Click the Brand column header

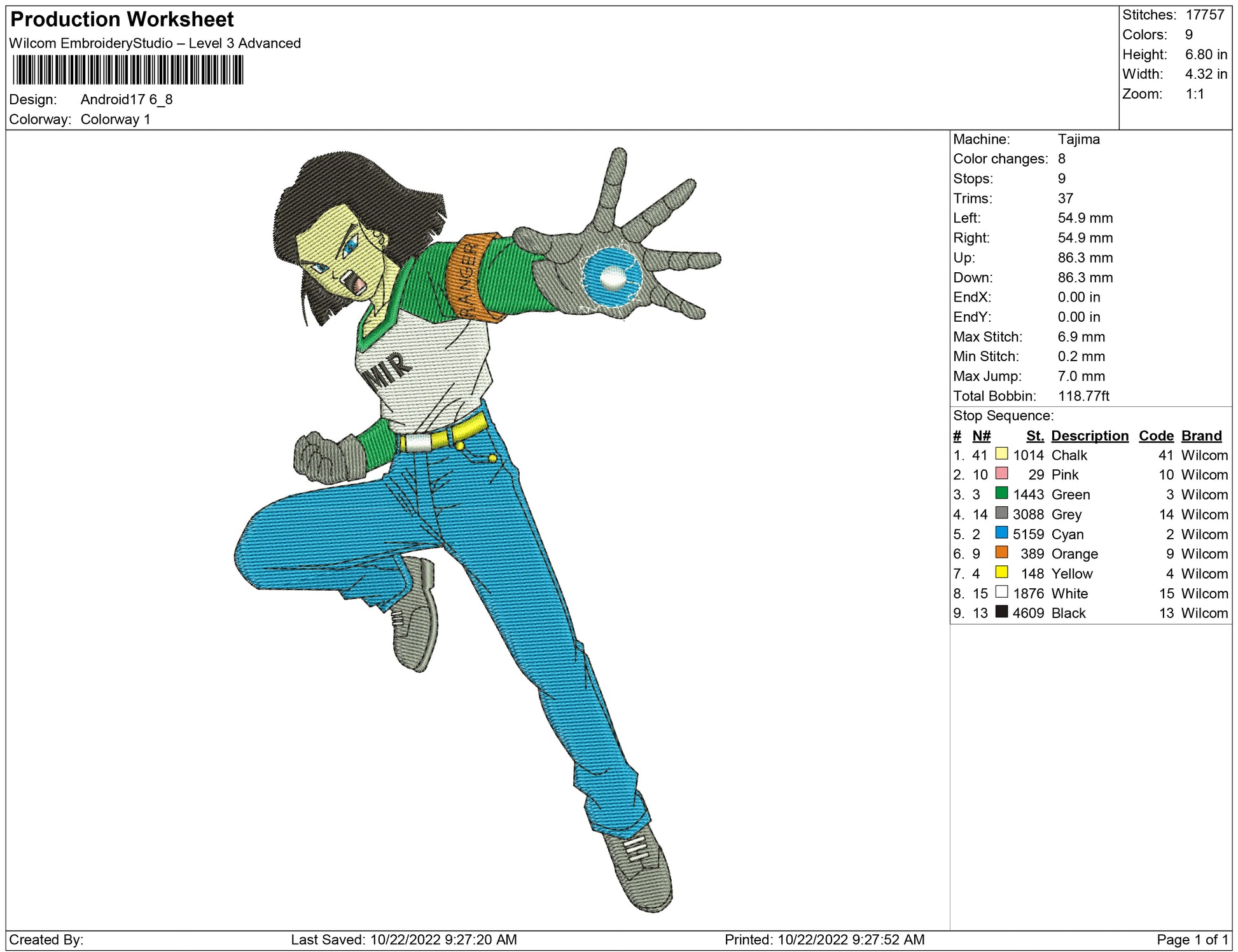(x=1201, y=436)
